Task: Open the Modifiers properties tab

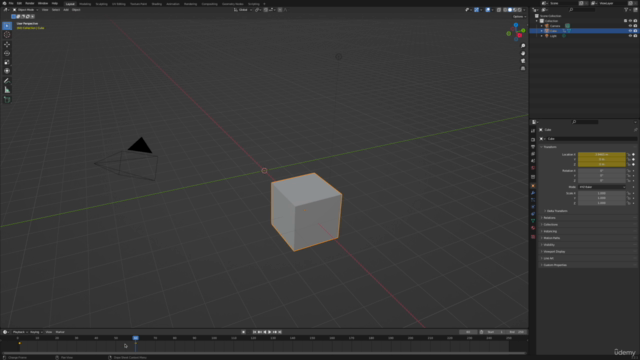Action: (x=533, y=193)
